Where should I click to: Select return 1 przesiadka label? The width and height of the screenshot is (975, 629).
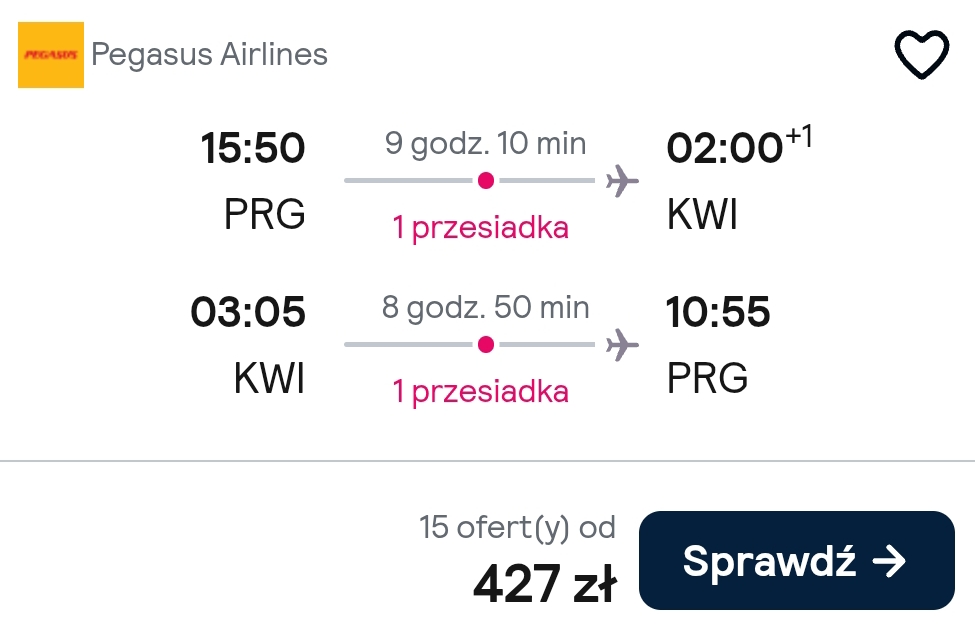(x=481, y=392)
